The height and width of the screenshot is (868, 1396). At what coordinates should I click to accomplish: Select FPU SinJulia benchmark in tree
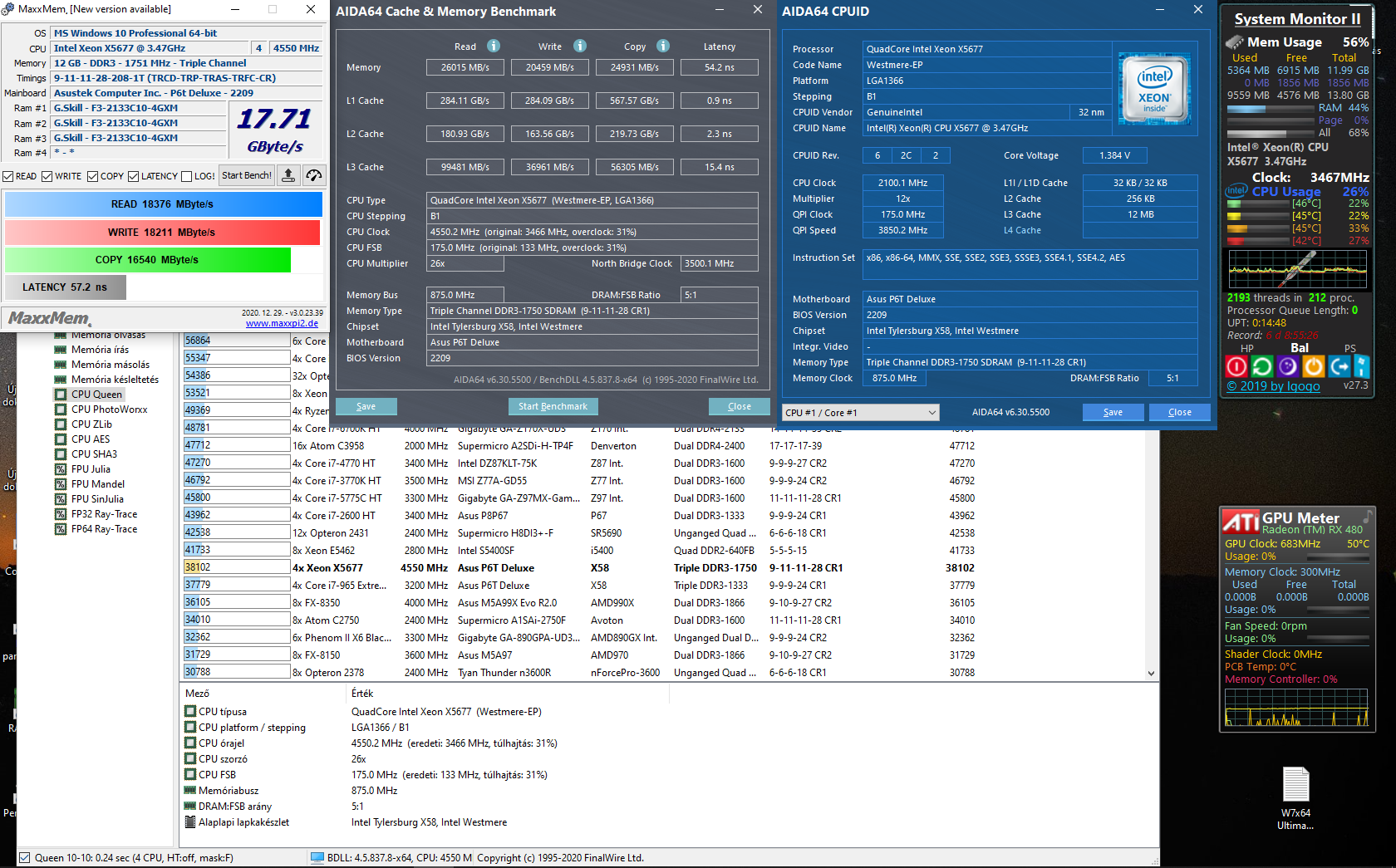pyautogui.click(x=97, y=499)
